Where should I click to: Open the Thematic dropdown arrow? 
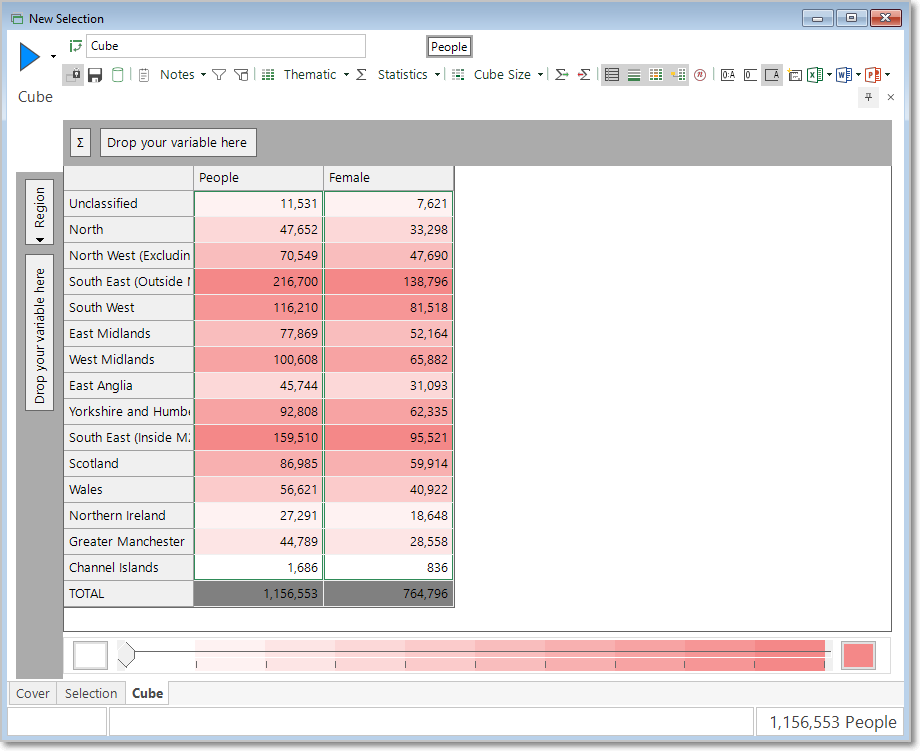(346, 75)
